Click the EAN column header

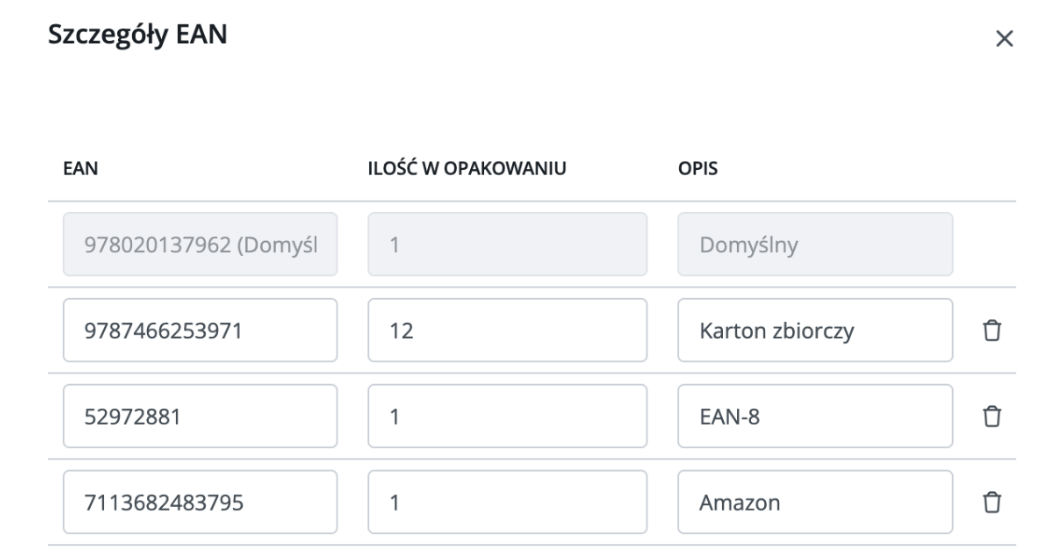click(81, 168)
